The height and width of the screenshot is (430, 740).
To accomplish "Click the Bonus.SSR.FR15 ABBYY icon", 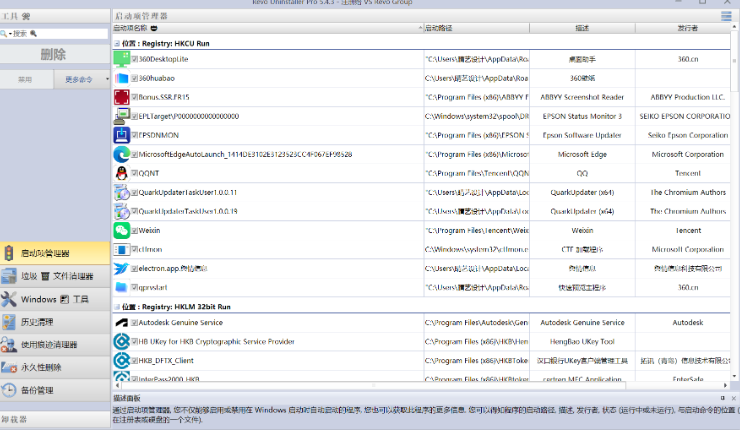I will [x=121, y=97].
